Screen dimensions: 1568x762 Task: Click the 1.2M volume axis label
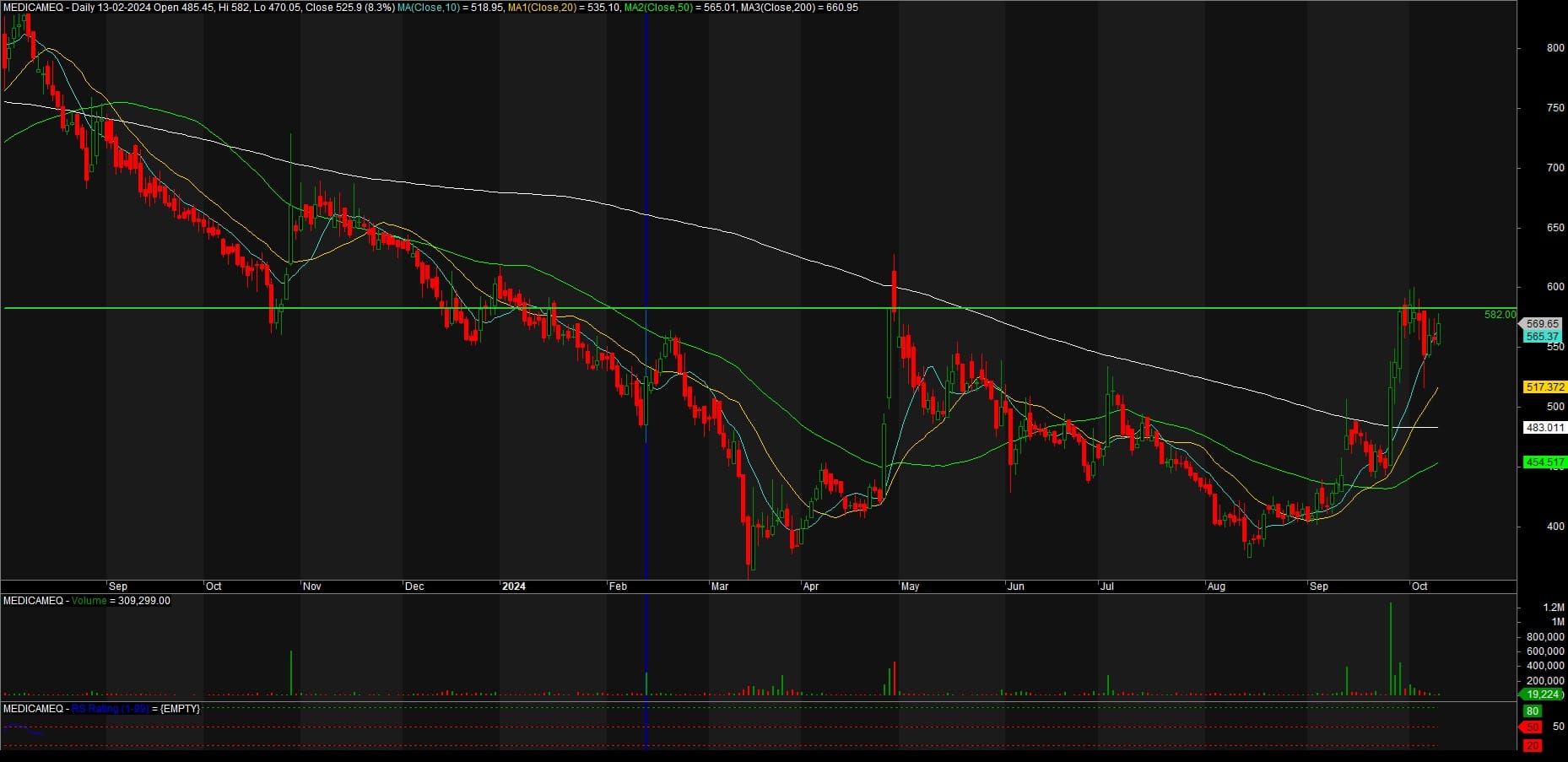[1554, 608]
